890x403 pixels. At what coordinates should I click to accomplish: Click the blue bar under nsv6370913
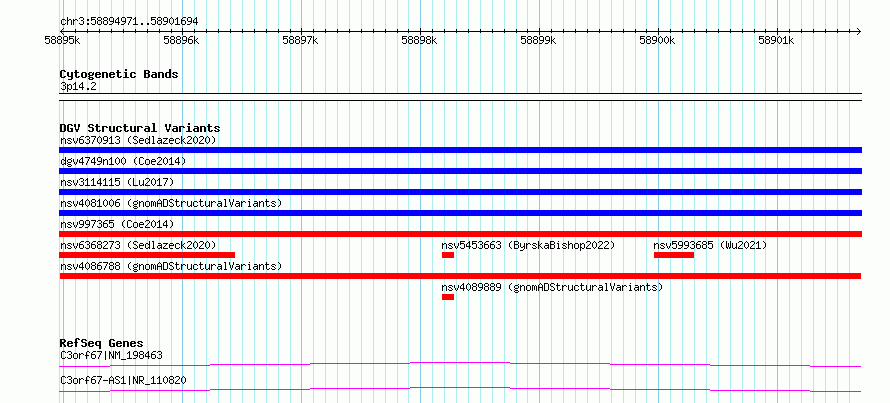tap(460, 150)
